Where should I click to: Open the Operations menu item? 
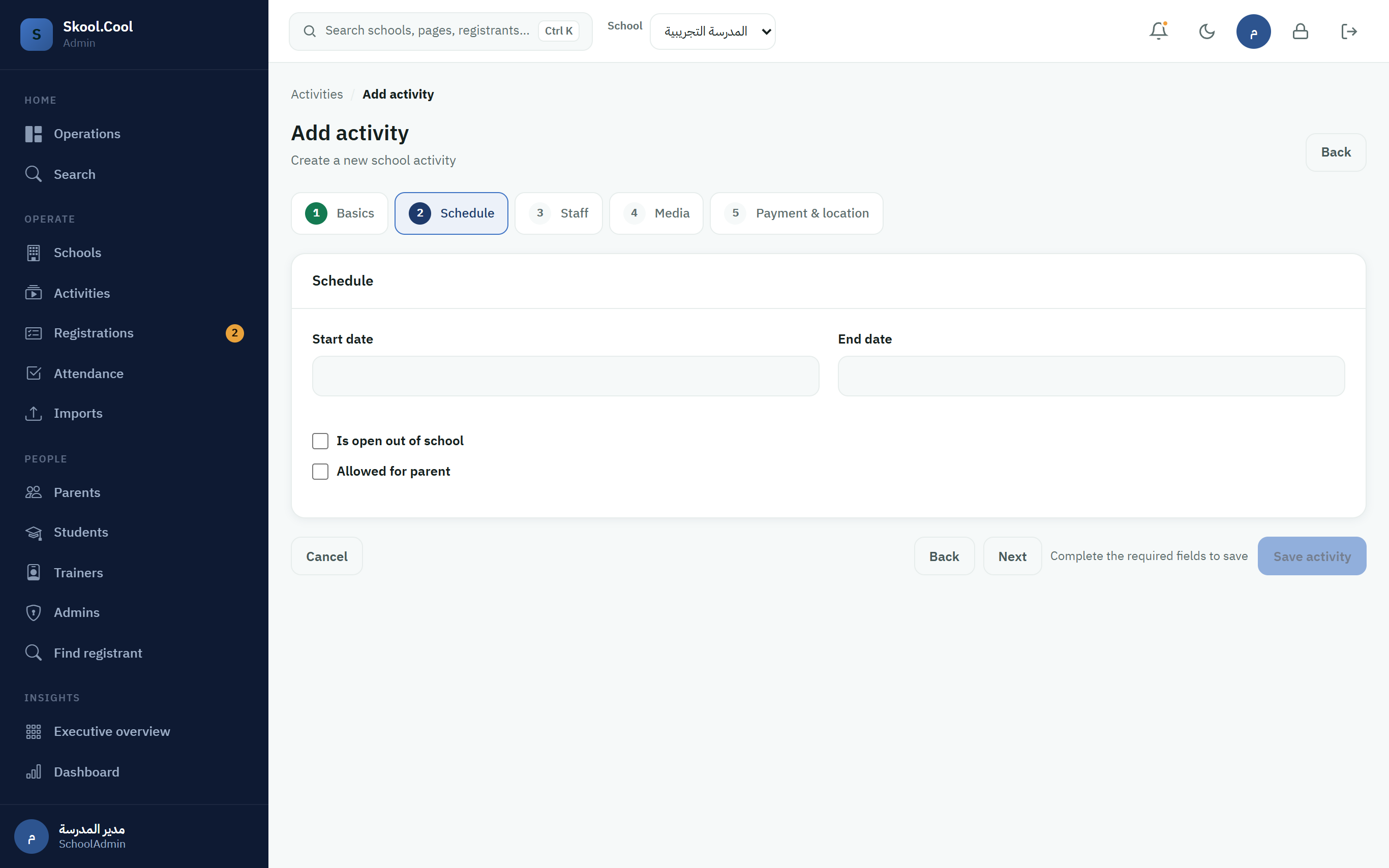point(134,134)
